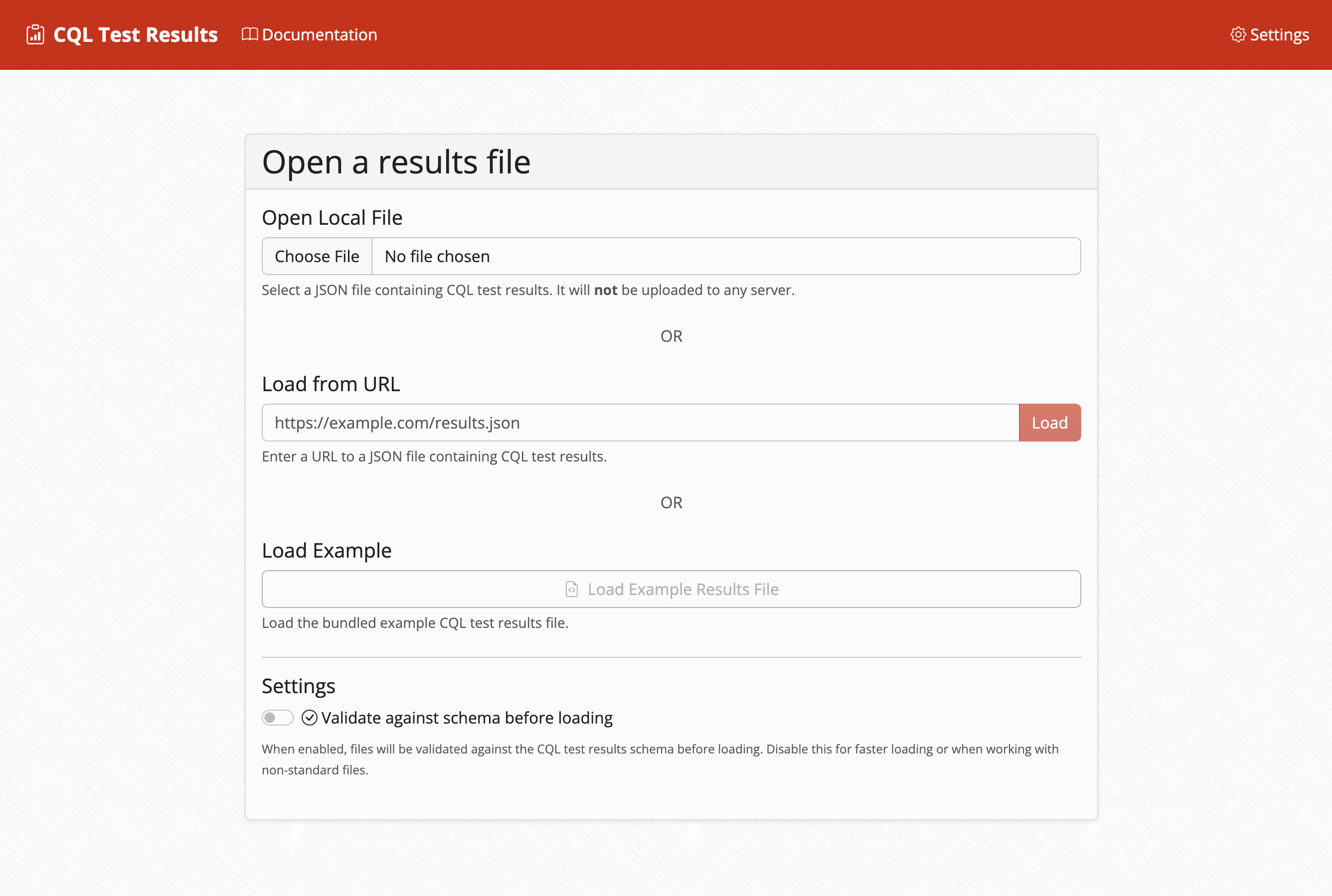Select the URL input showing results.json
Viewport: 1332px width, 896px height.
coord(629,422)
